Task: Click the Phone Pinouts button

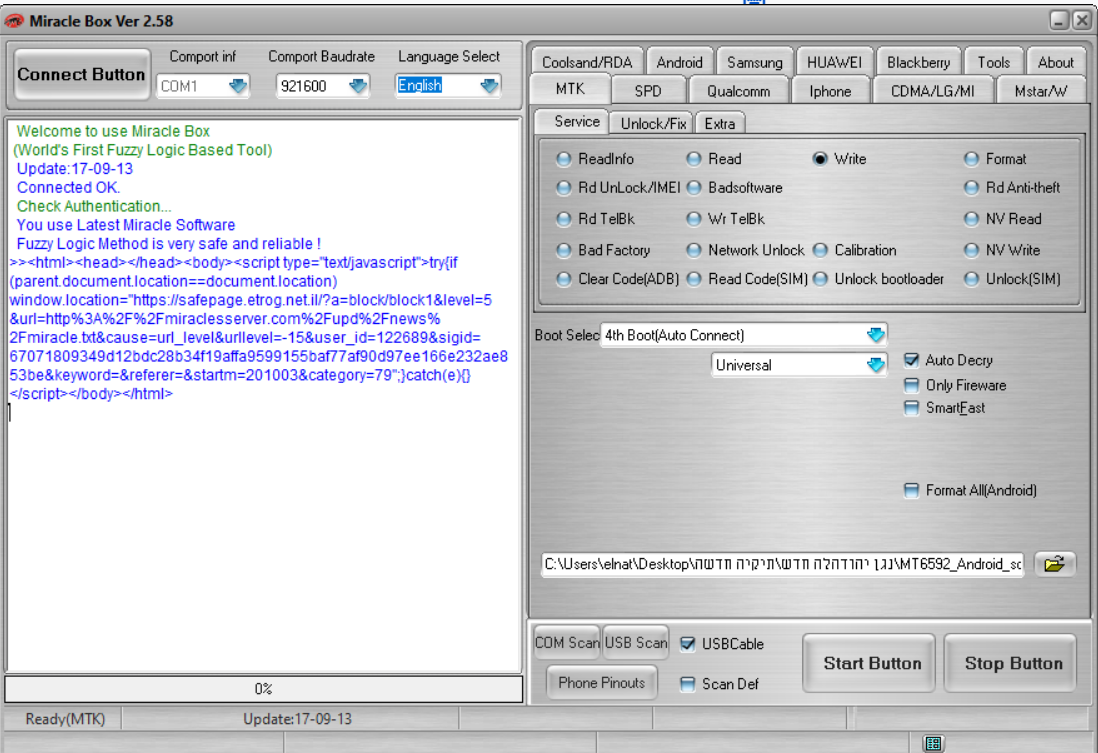Action: (602, 682)
